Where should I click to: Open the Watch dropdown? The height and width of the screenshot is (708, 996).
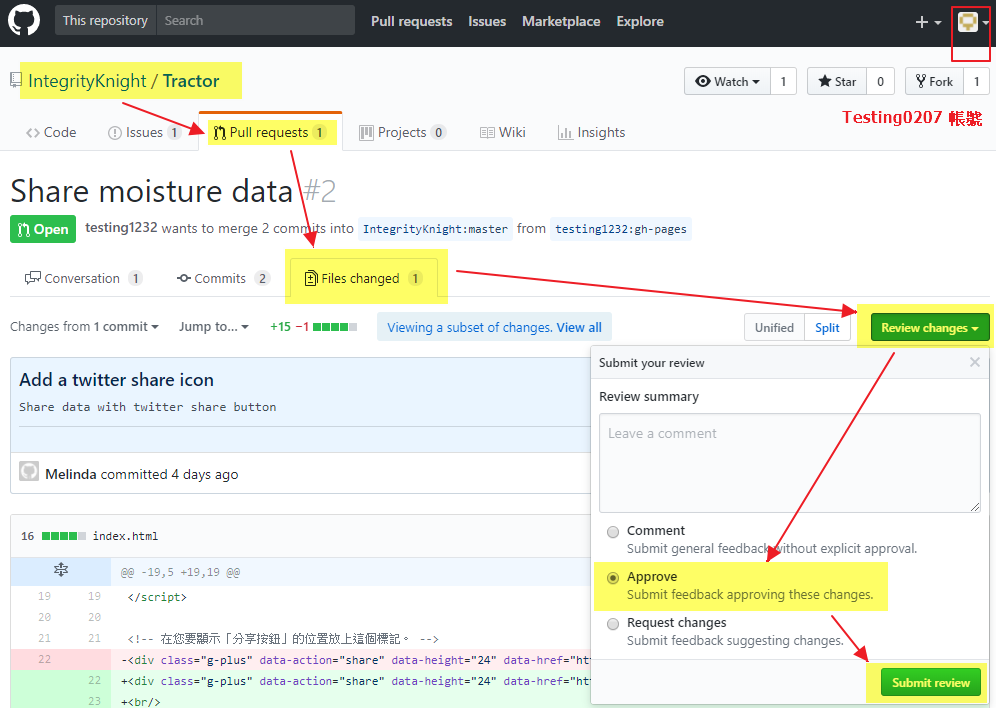[727, 81]
